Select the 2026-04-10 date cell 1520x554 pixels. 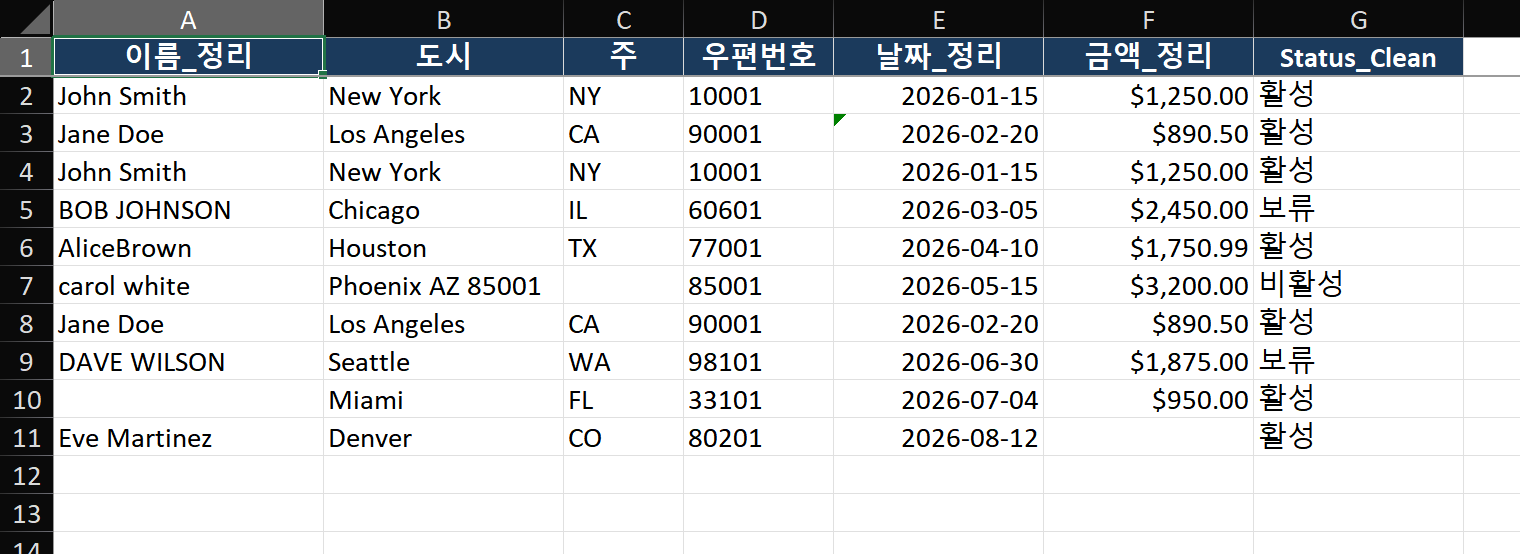tap(939, 247)
